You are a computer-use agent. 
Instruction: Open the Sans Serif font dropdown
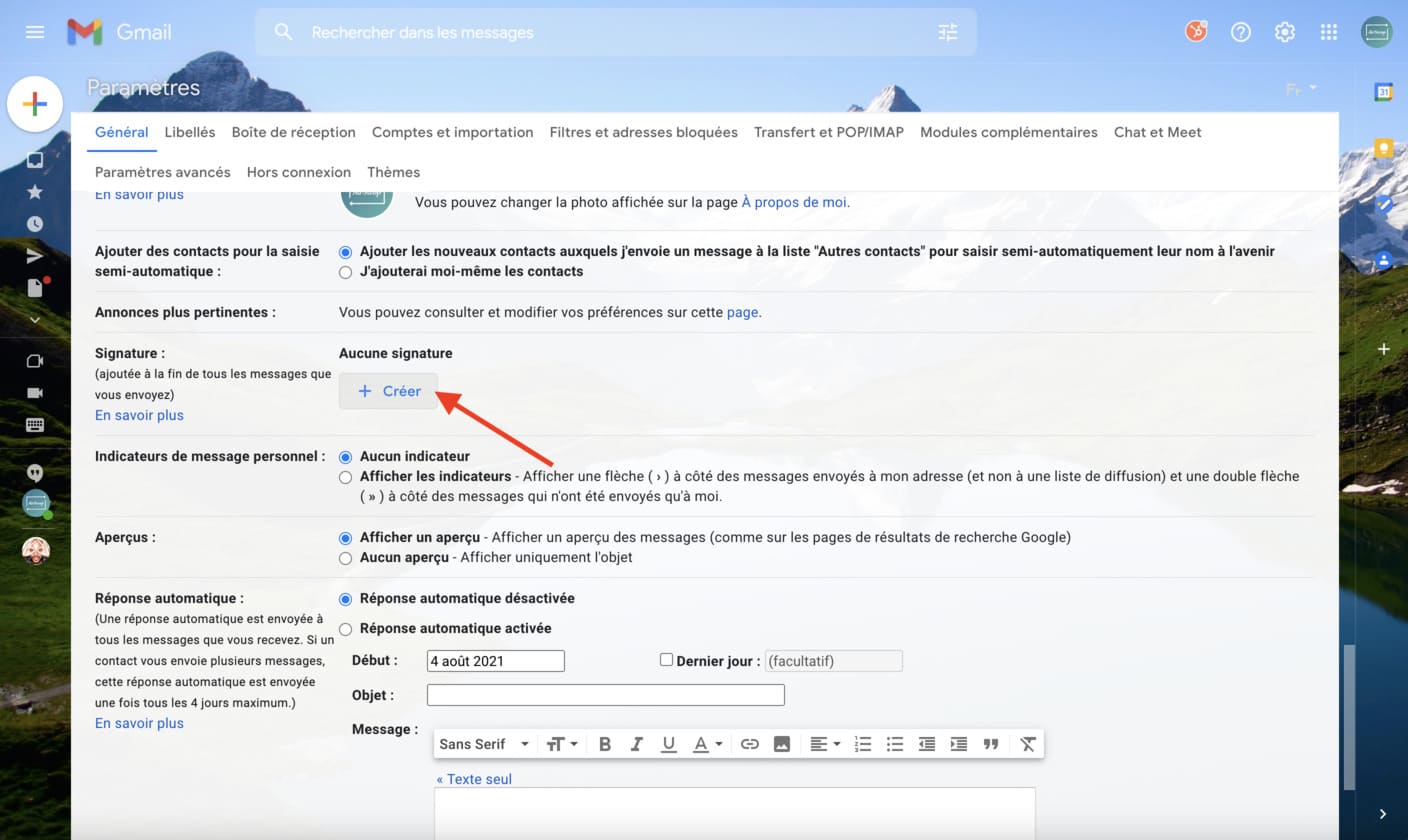click(x=484, y=744)
